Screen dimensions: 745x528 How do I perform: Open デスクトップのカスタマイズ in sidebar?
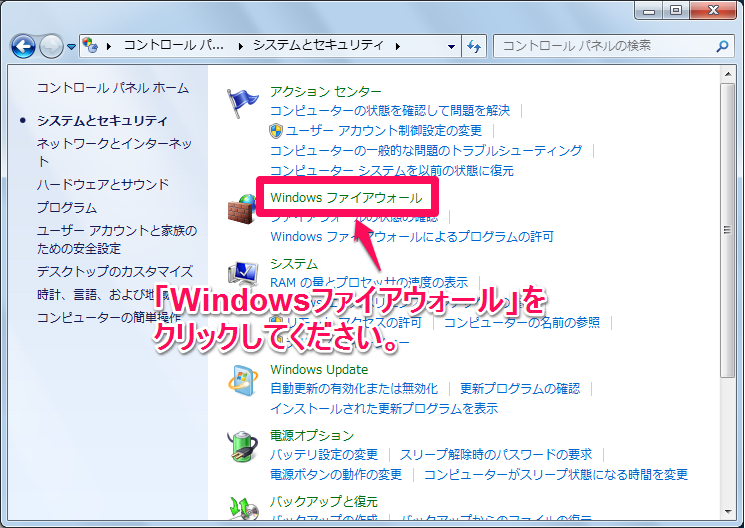[x=115, y=272]
